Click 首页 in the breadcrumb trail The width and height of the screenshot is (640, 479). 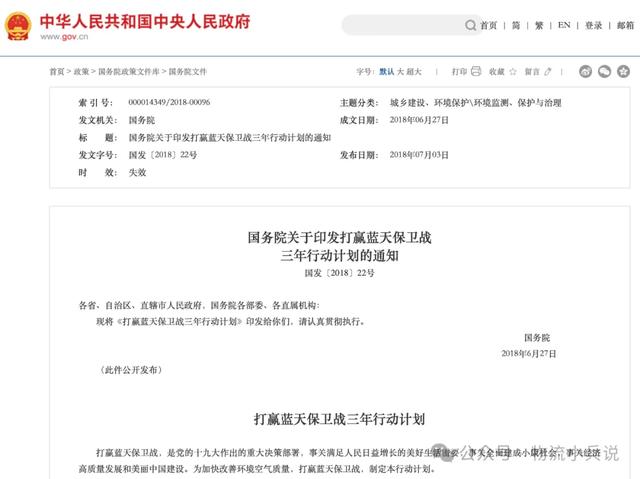pyautogui.click(x=57, y=72)
